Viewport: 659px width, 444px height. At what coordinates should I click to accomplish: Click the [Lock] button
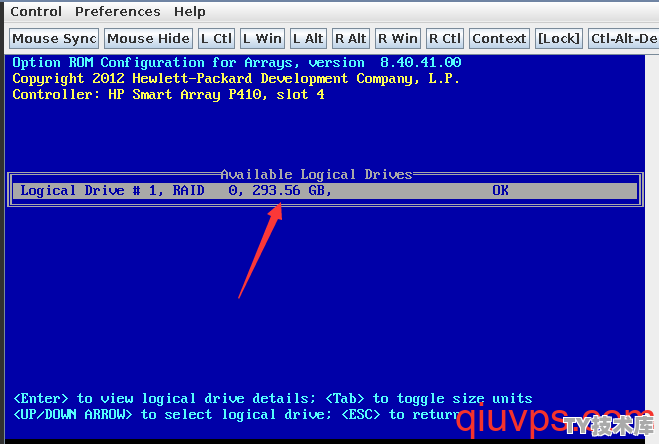pyautogui.click(x=559, y=39)
